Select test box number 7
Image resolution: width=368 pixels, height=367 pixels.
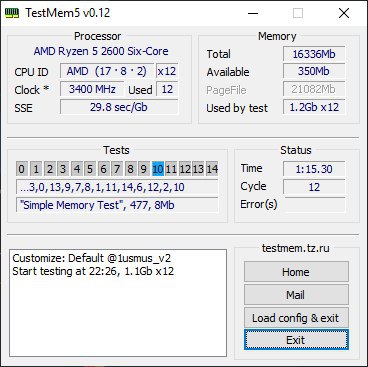pos(117,169)
